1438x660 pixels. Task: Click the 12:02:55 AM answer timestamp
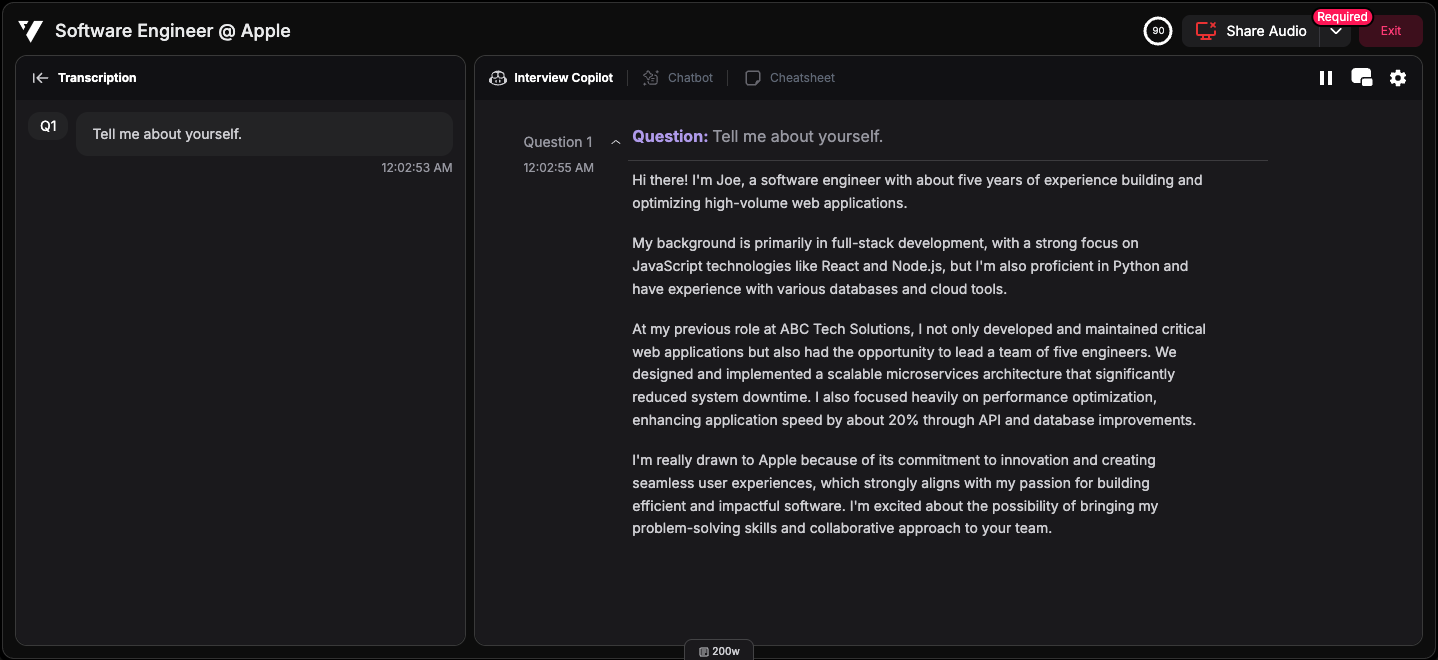[x=558, y=168]
